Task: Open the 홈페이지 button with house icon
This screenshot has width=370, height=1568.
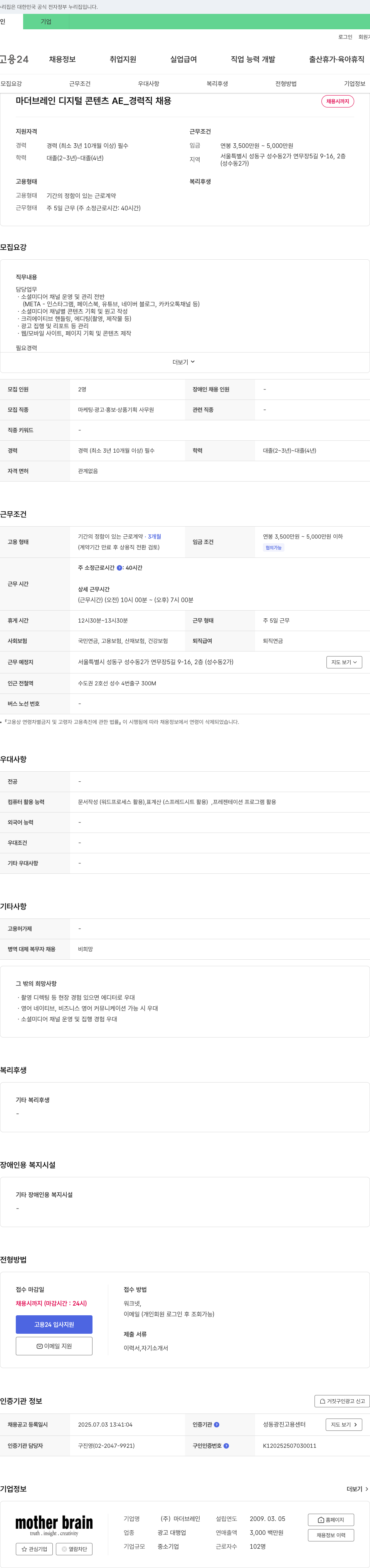Action: click(x=331, y=1520)
